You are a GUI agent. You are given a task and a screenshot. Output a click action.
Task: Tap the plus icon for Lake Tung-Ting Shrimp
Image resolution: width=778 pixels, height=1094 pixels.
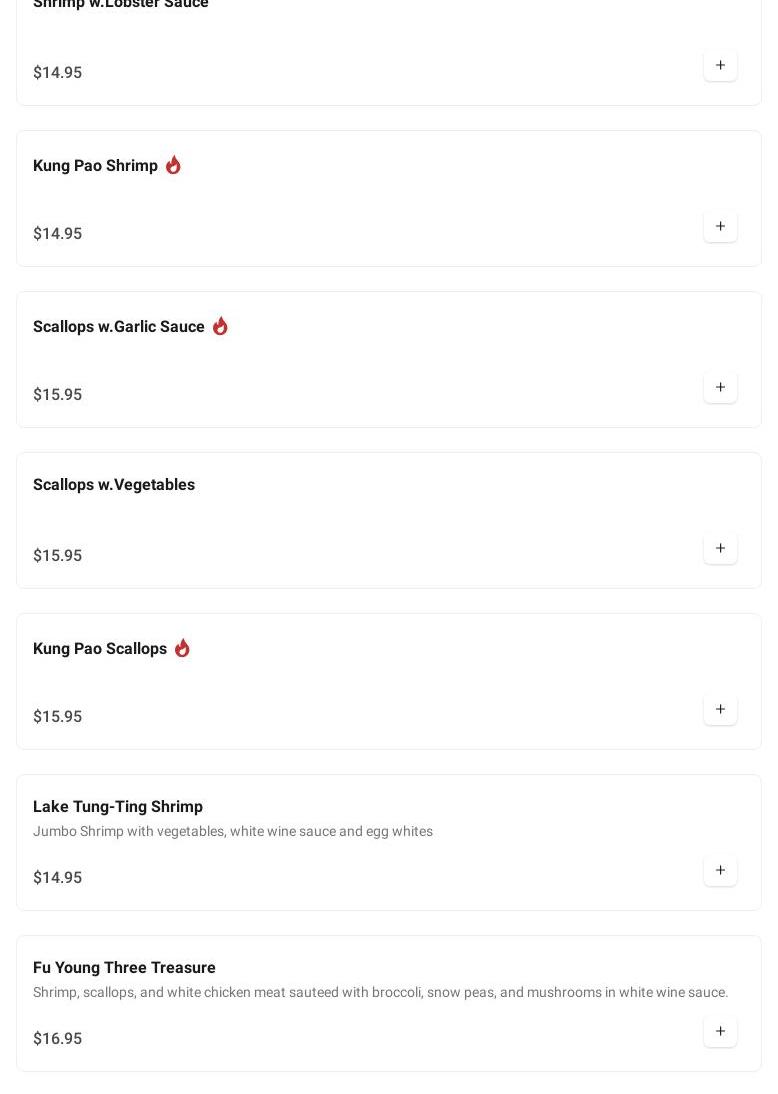click(x=720, y=871)
